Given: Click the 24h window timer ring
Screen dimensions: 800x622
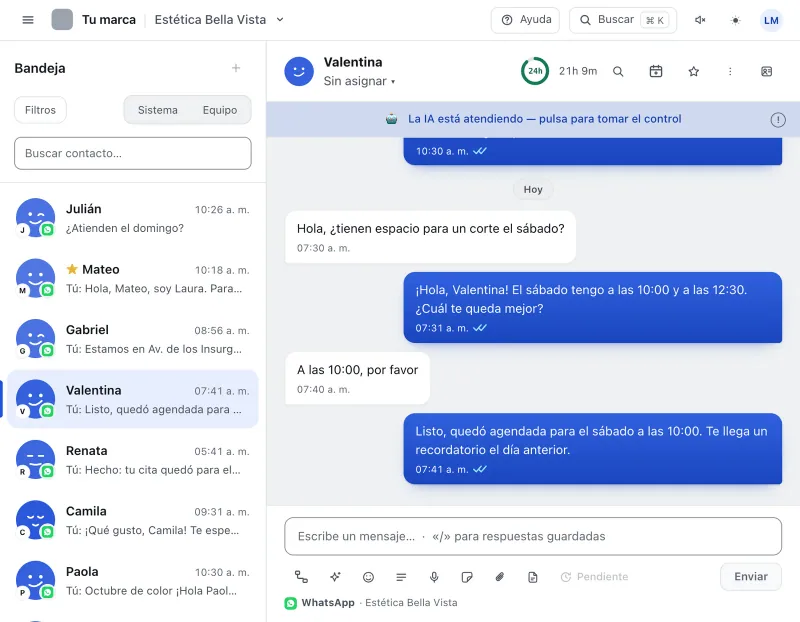Looking at the screenshot, I should pyautogui.click(x=535, y=71).
